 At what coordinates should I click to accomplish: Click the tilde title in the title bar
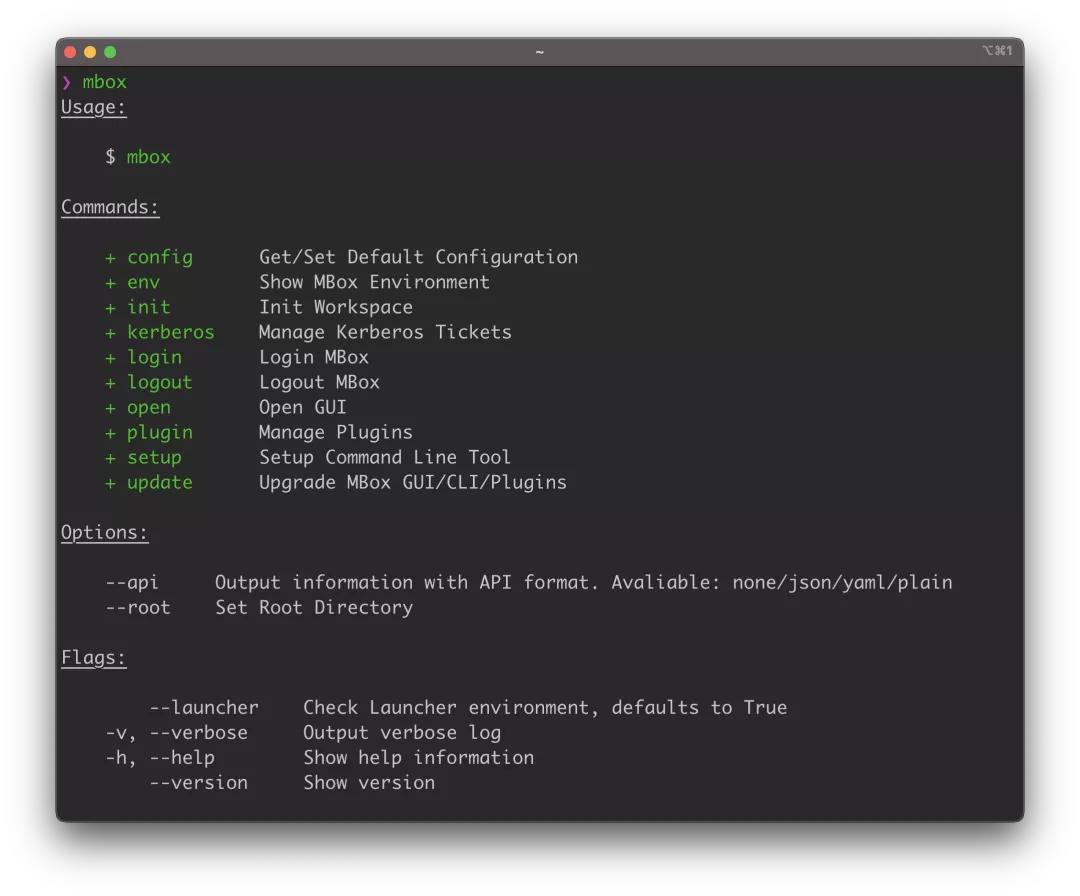coord(539,52)
